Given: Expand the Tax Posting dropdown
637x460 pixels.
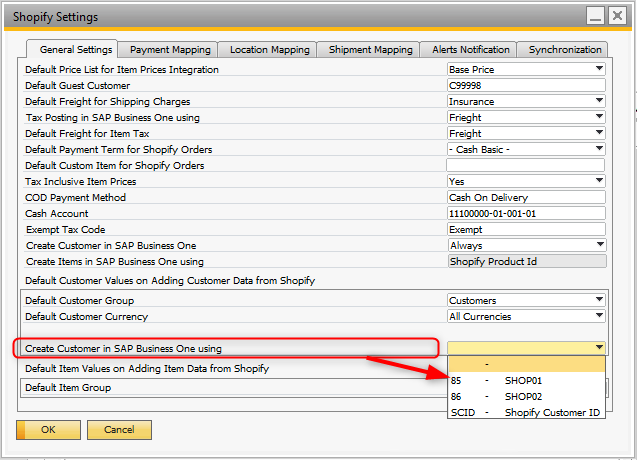Looking at the screenshot, I should (599, 117).
